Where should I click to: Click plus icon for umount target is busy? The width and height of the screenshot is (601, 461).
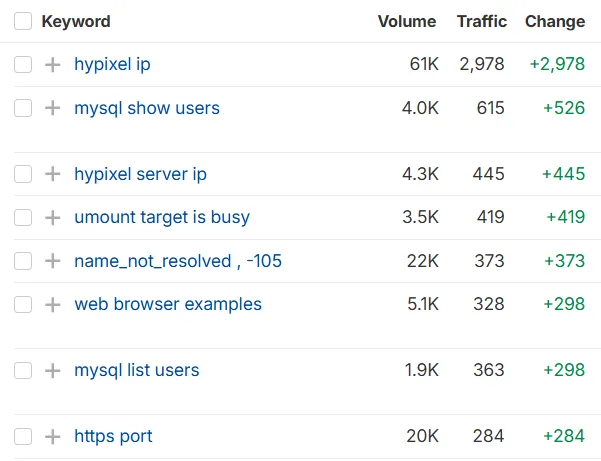pos(53,218)
